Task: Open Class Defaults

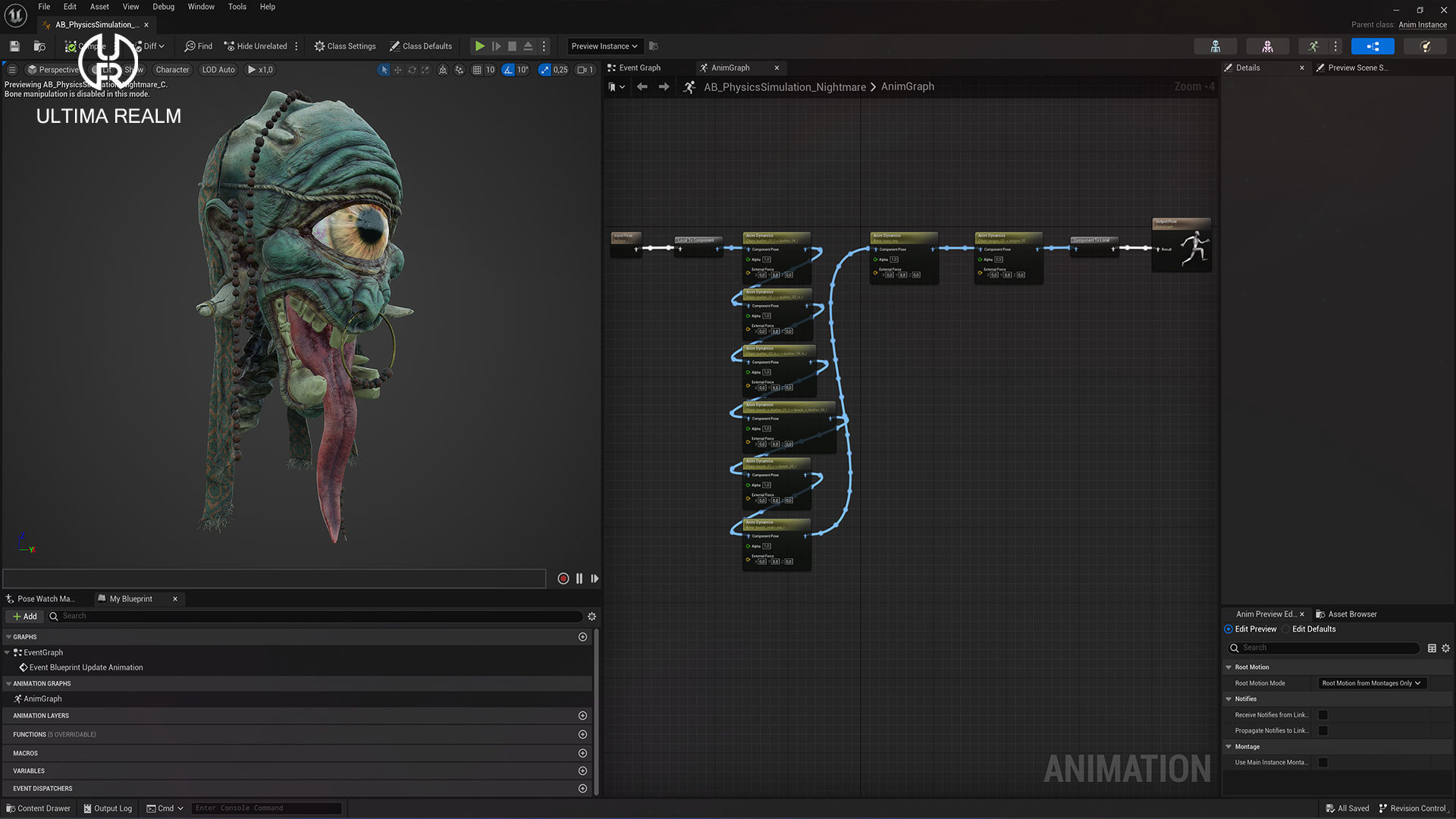Action: [421, 46]
